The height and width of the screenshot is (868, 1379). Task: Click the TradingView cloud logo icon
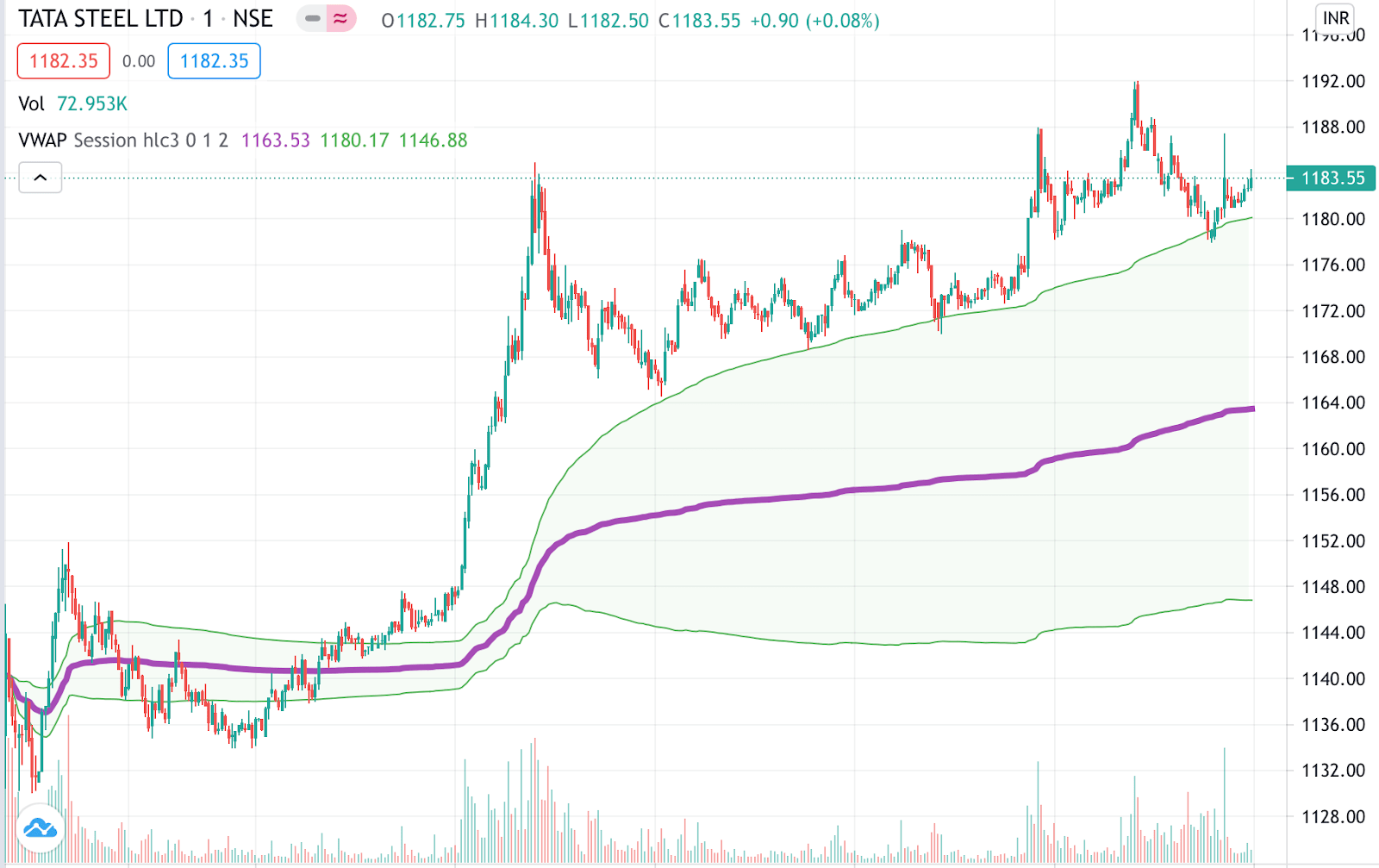[x=40, y=828]
